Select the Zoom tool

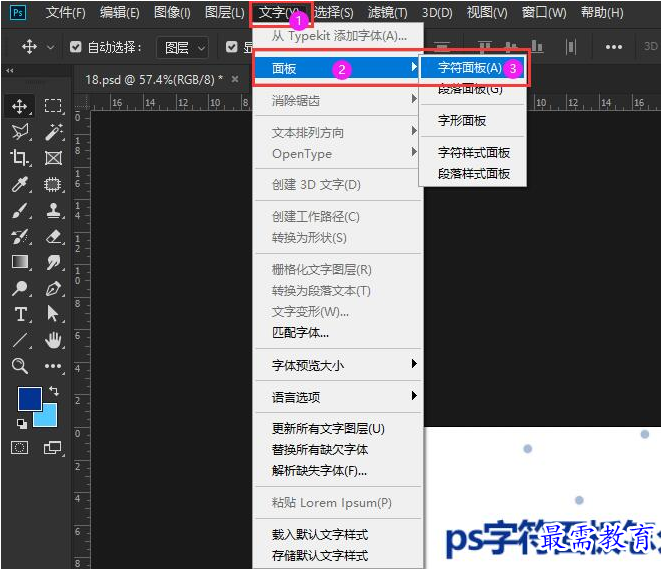click(20, 366)
